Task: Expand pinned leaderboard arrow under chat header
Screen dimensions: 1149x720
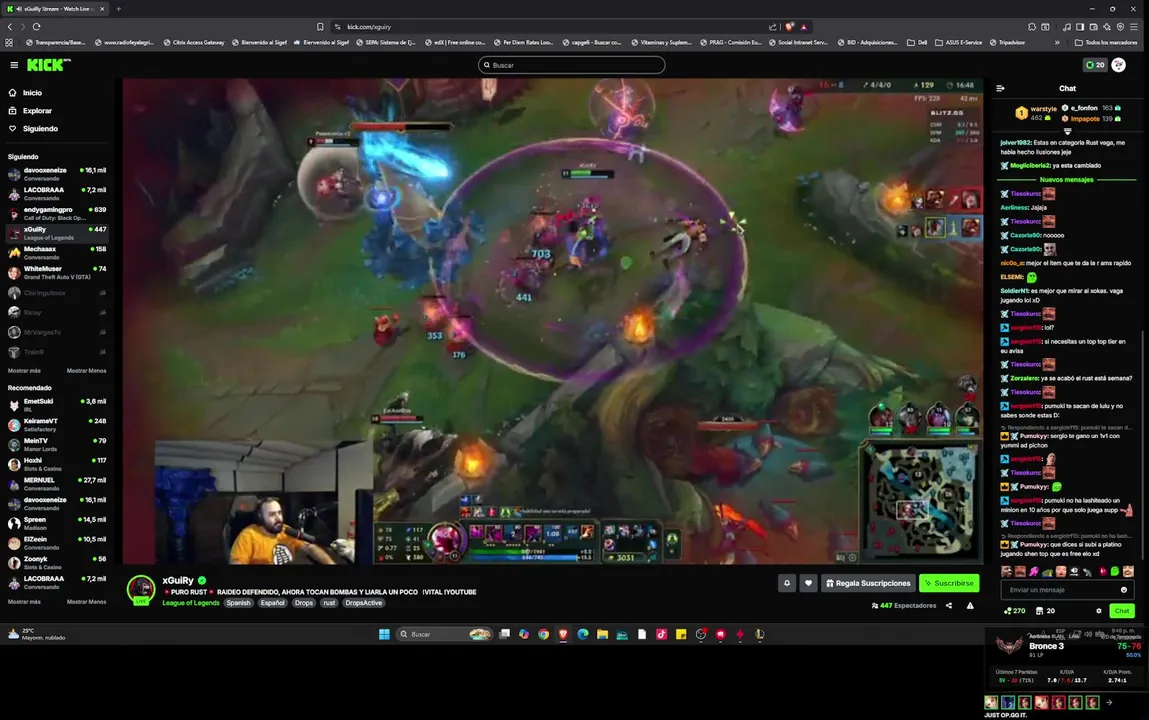Action: [1068, 131]
